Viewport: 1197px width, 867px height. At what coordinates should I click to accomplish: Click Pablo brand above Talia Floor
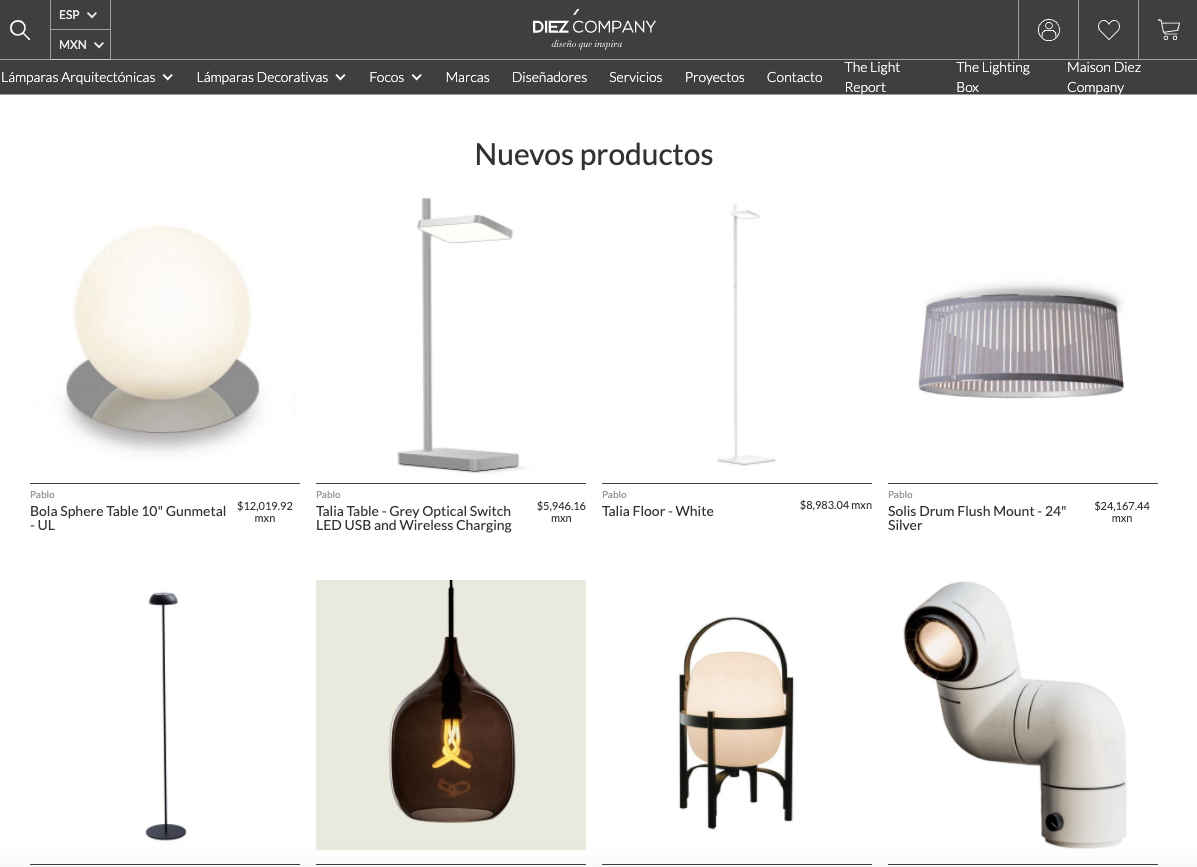[614, 495]
